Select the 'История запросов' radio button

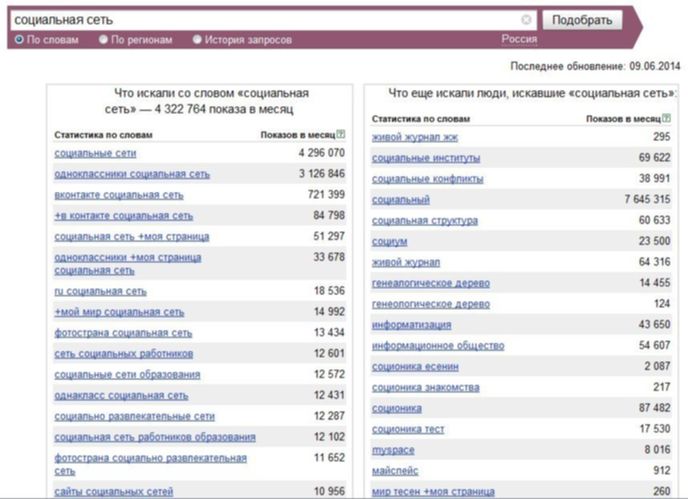[x=197, y=40]
